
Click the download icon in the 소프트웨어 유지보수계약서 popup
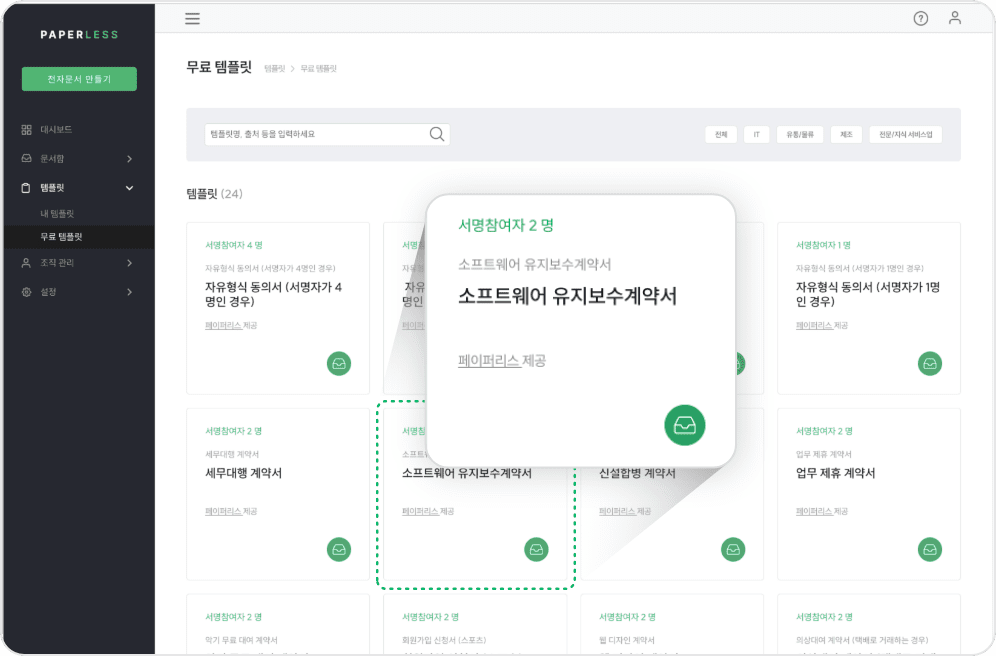pos(685,425)
